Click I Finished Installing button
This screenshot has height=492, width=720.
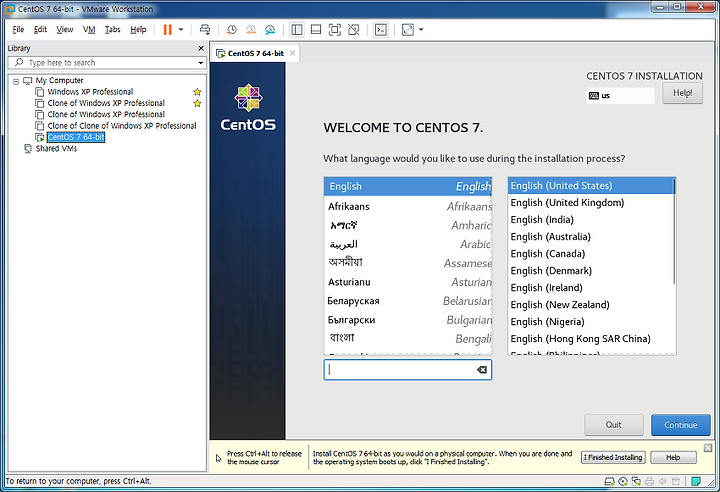coord(613,458)
